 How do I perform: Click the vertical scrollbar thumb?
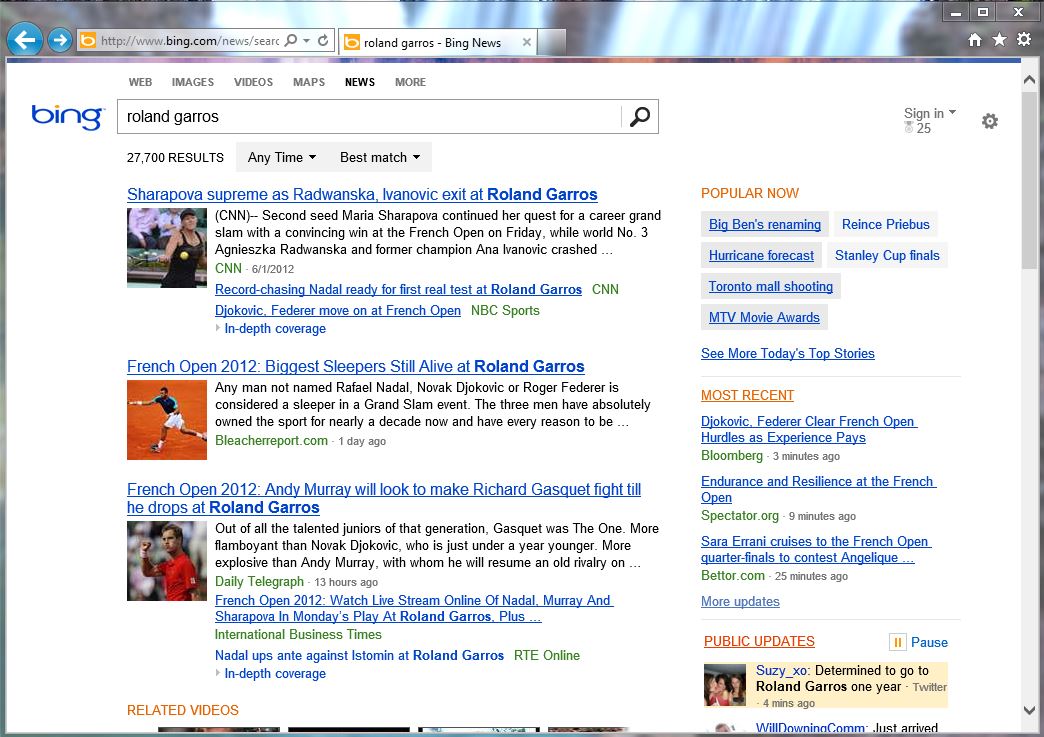(1029, 180)
